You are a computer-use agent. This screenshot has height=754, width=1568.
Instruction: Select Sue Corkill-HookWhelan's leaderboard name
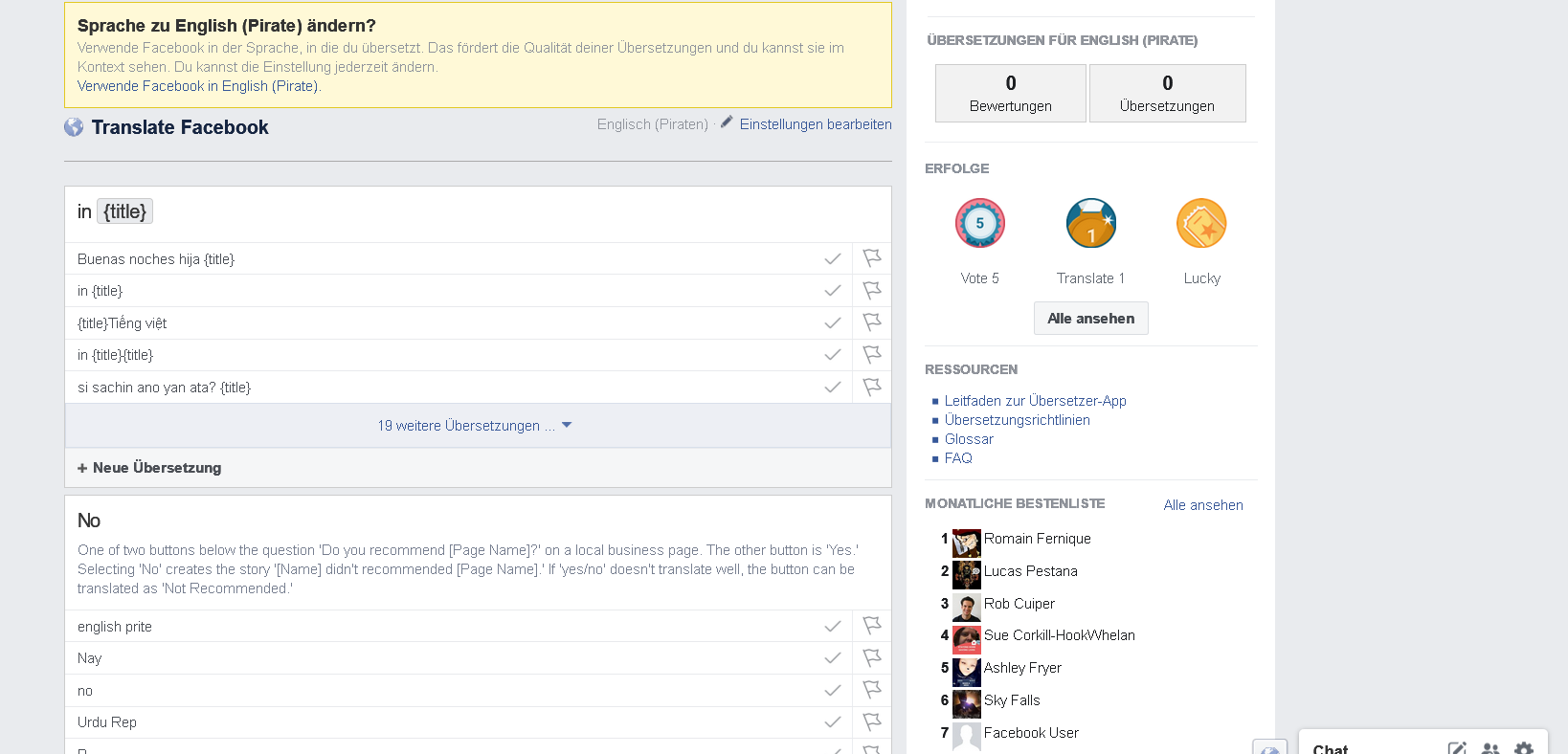(x=1060, y=635)
